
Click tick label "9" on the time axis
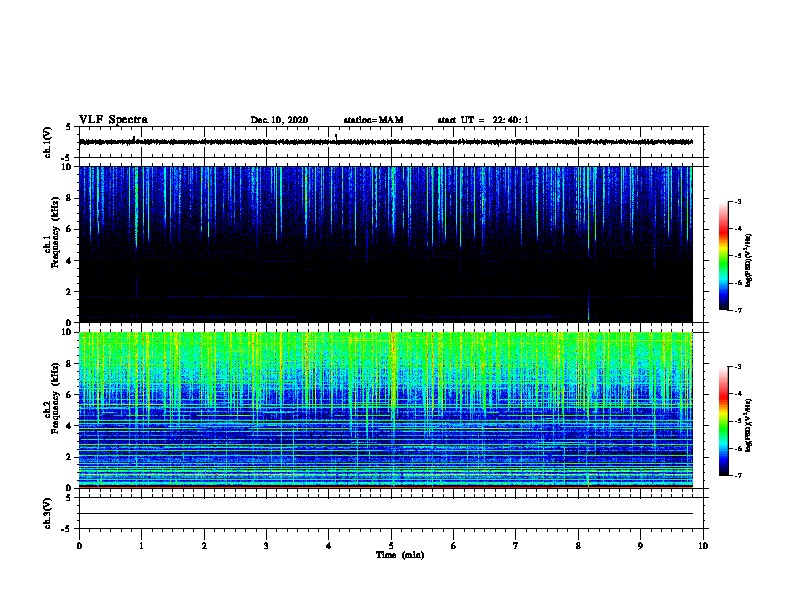(x=640, y=546)
